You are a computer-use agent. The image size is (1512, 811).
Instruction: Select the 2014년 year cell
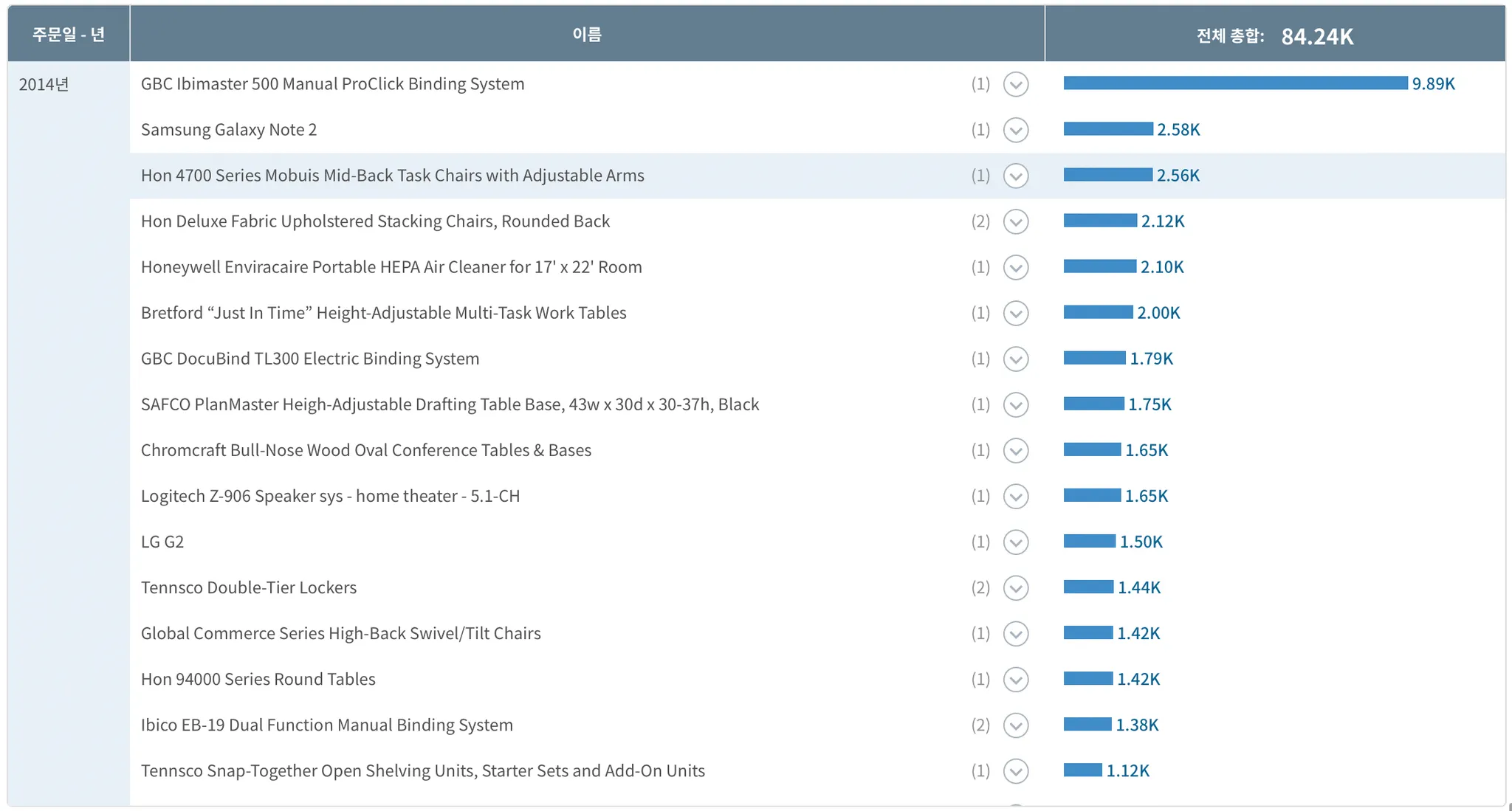coord(44,85)
